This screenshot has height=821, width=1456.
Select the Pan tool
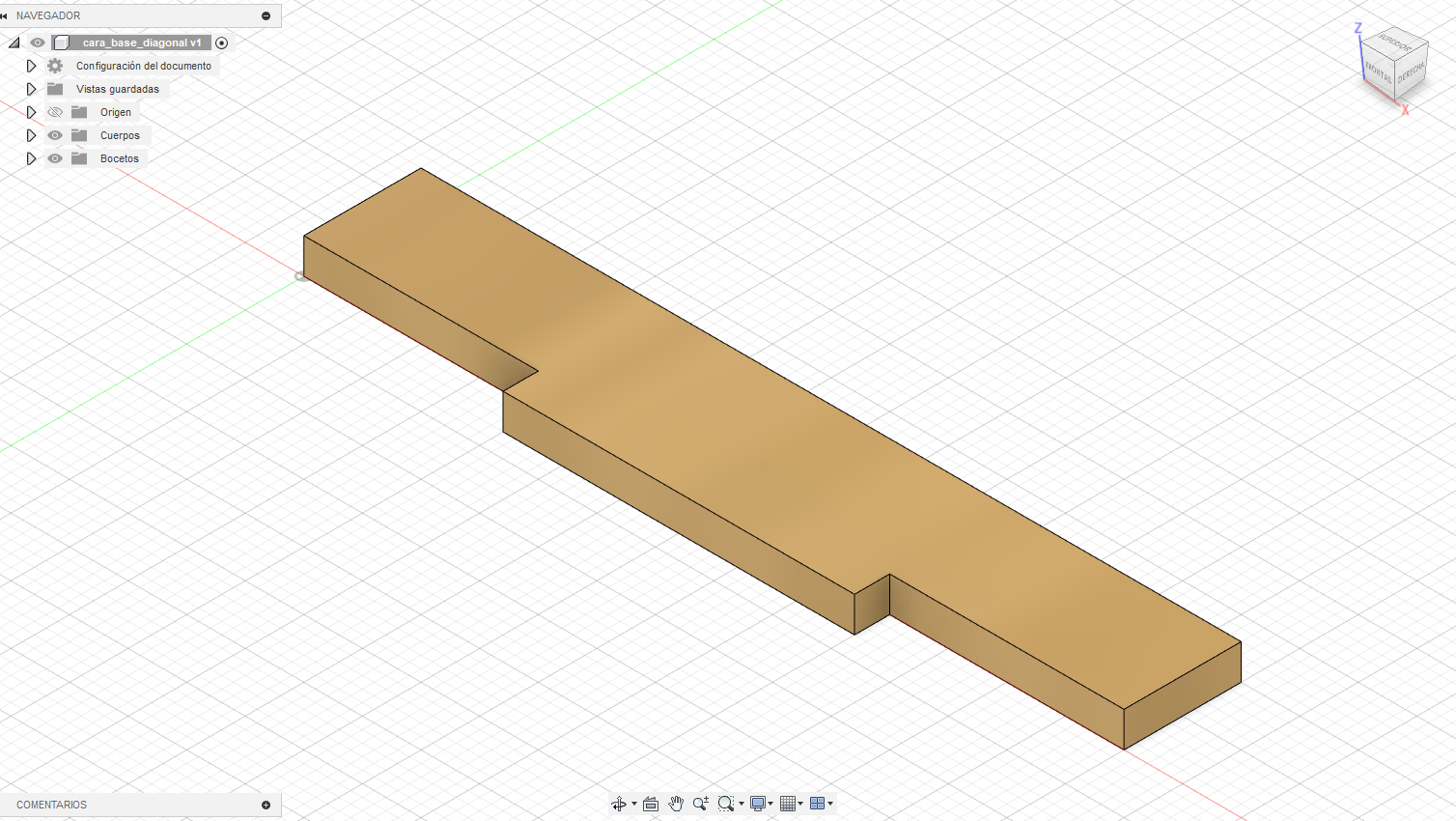point(675,803)
